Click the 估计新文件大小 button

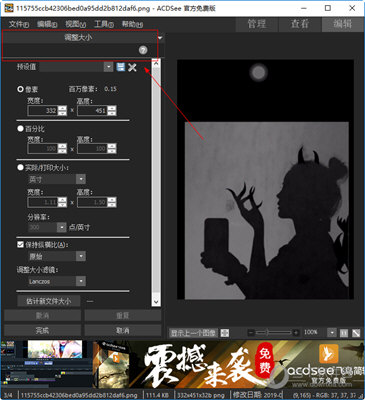coord(49,301)
